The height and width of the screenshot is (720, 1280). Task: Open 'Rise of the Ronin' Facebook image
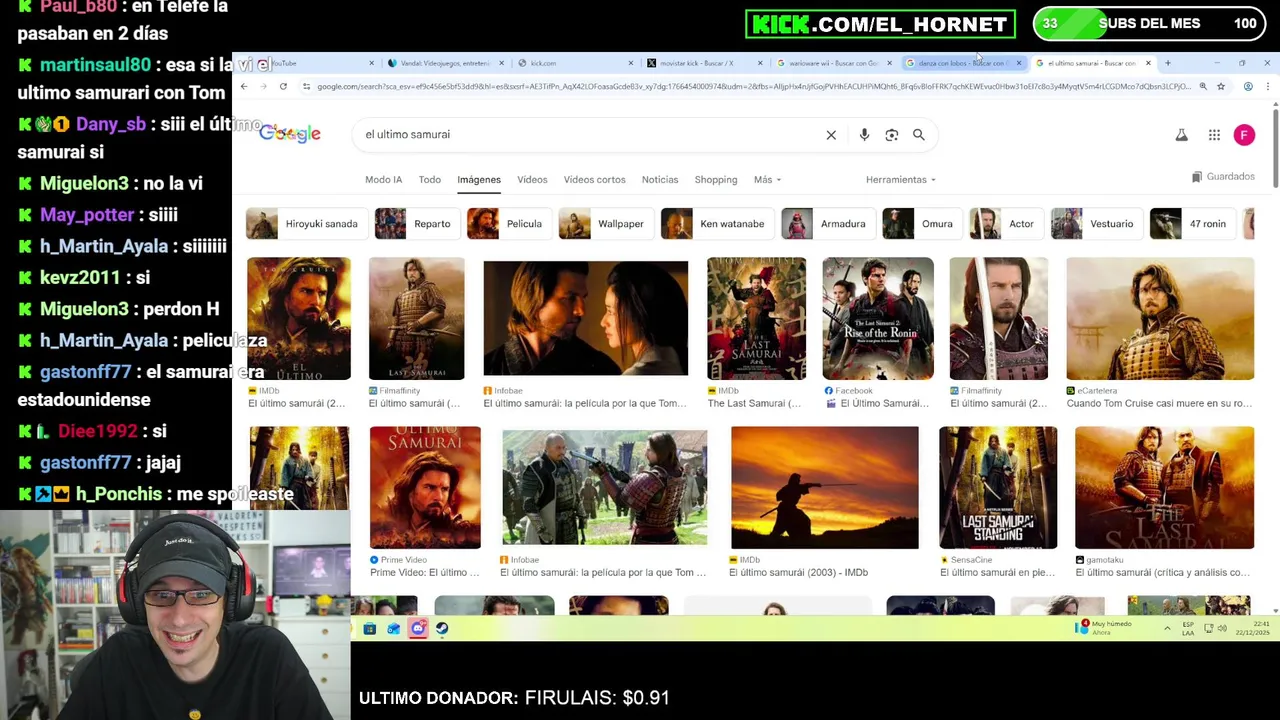click(877, 318)
